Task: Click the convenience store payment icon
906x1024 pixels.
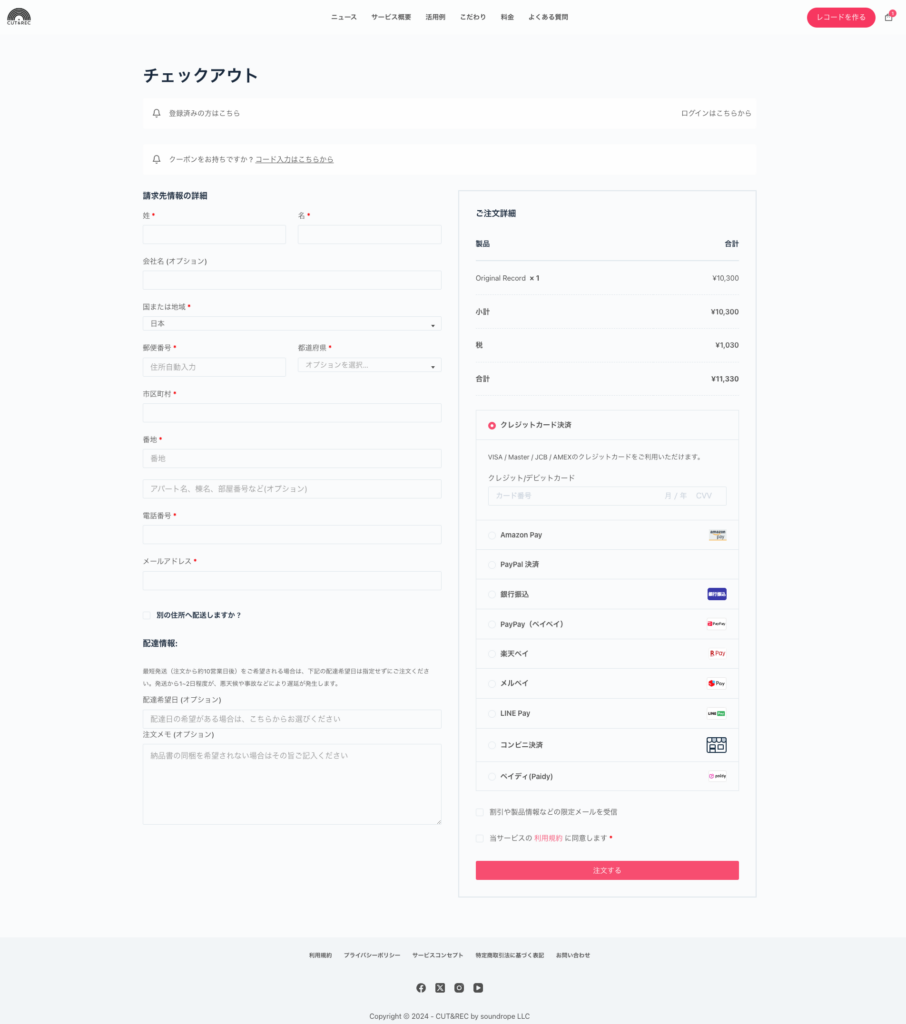Action: point(716,745)
